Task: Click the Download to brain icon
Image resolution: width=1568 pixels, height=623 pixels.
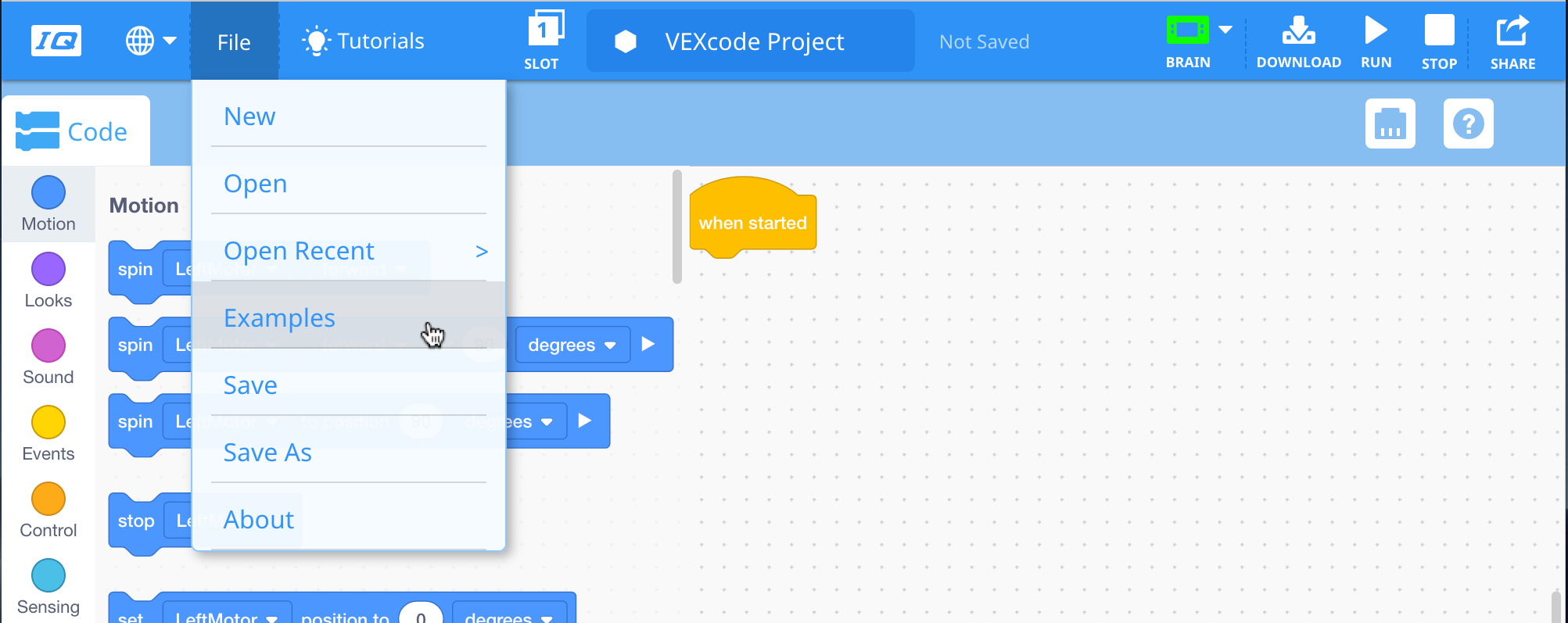Action: coord(1298,32)
